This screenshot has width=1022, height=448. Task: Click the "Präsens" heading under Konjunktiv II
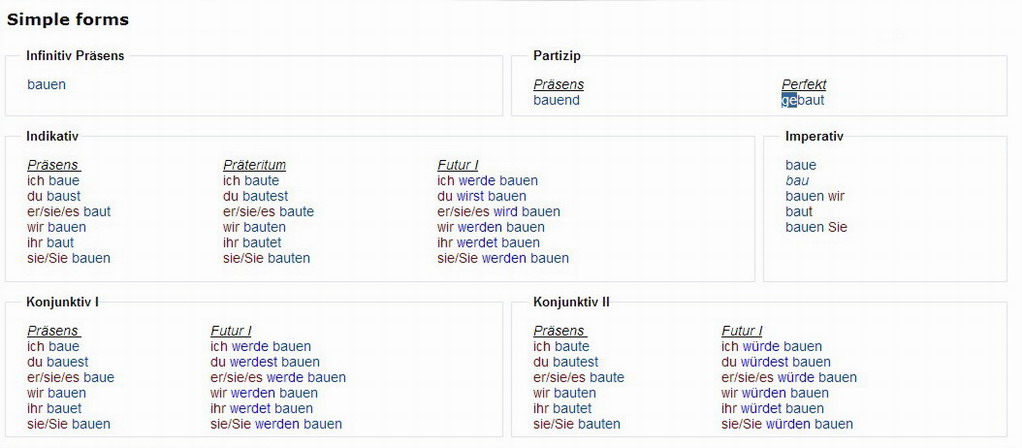point(559,331)
